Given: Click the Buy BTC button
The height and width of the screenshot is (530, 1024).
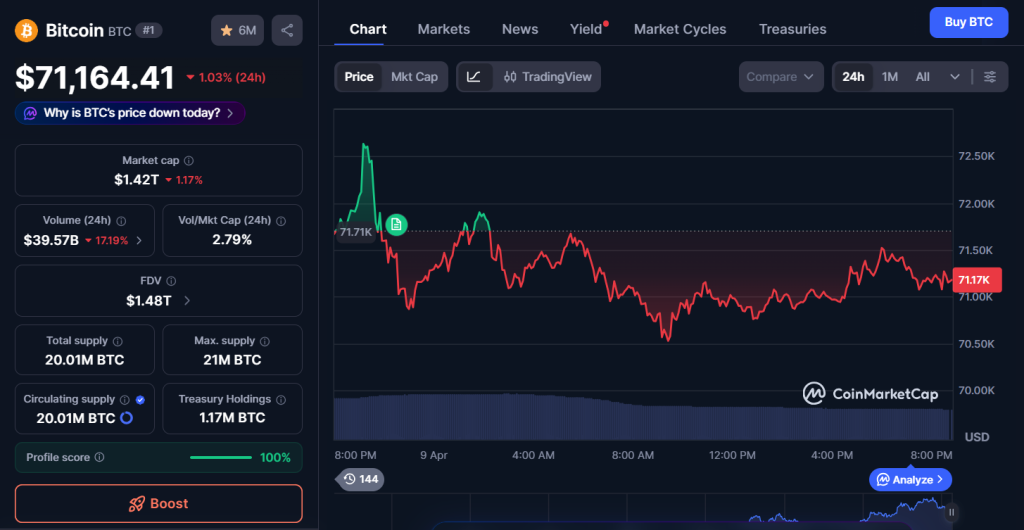Looking at the screenshot, I should (968, 22).
